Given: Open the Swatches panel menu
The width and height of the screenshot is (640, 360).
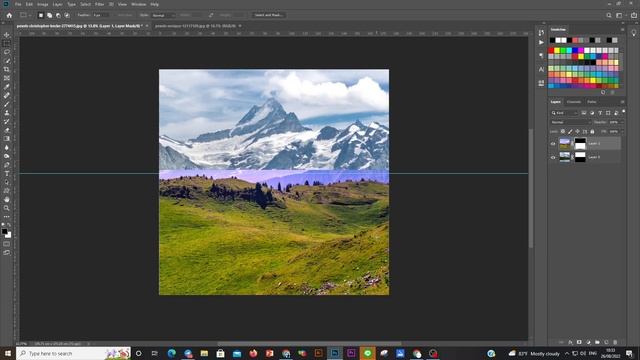Looking at the screenshot, I should coord(622,29).
